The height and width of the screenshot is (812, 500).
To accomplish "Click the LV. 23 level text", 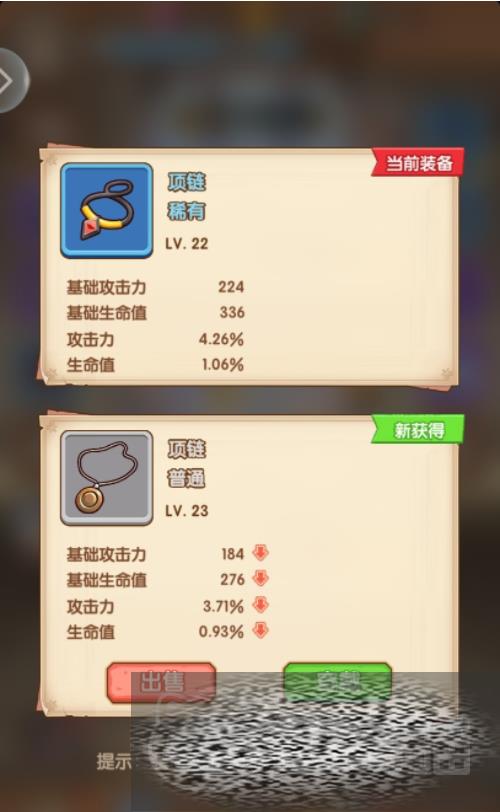I will coord(187,511).
